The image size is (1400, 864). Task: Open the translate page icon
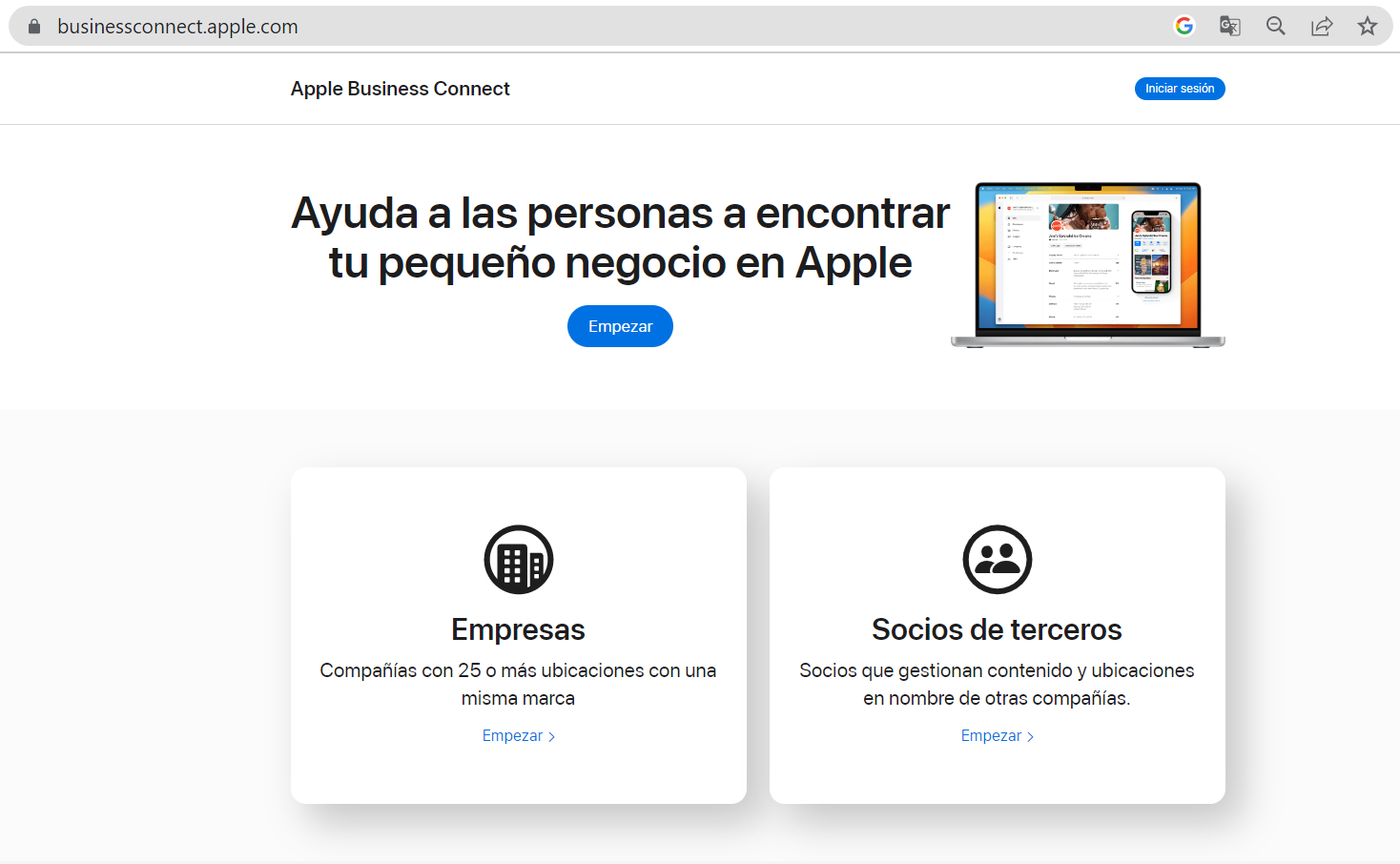click(1229, 27)
